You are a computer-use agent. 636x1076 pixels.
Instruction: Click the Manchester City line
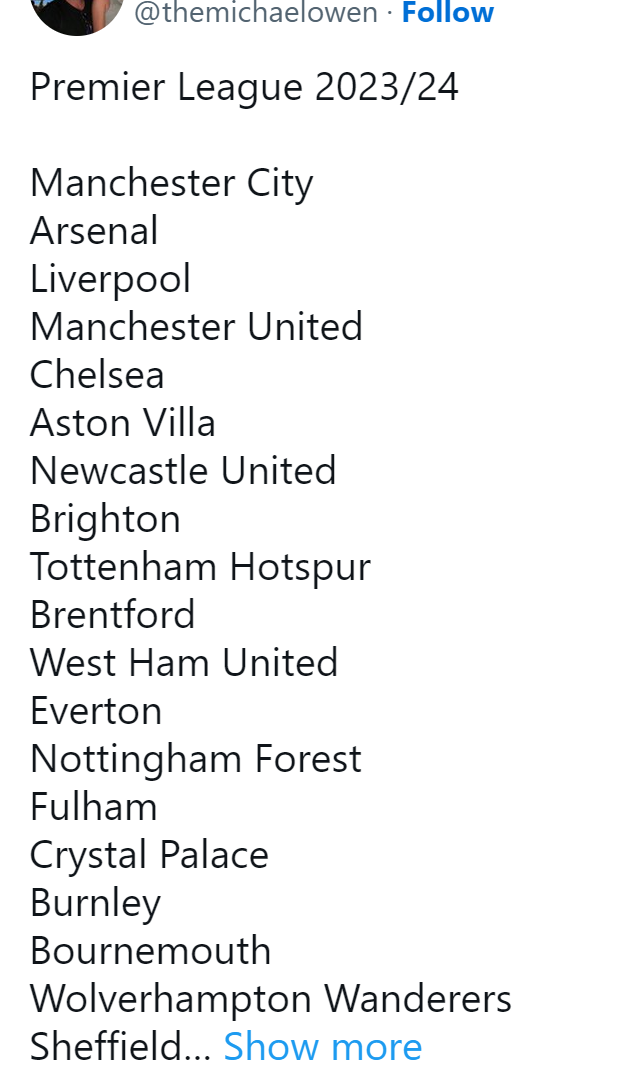(x=171, y=183)
